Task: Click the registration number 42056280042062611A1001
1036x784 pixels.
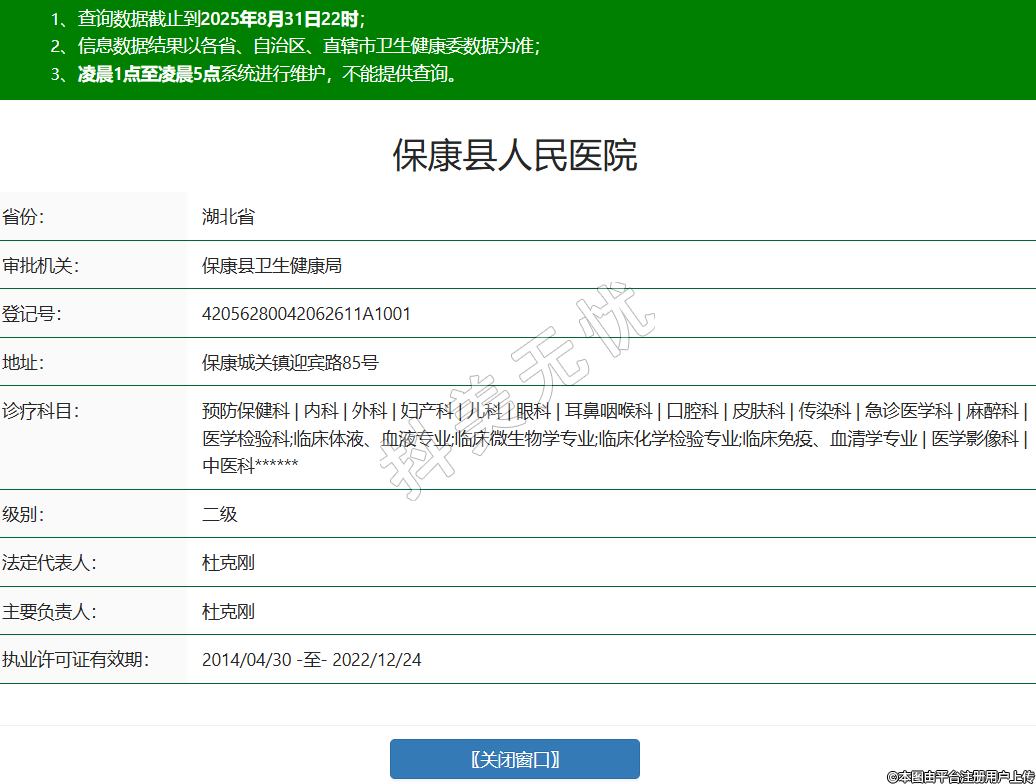Action: pos(306,314)
